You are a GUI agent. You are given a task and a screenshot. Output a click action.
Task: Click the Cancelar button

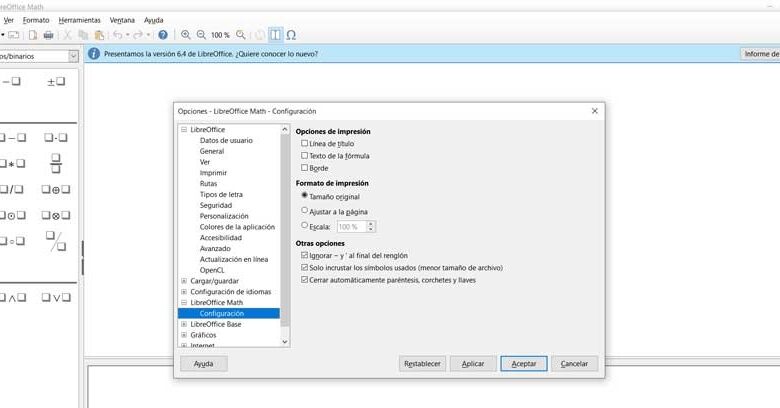(x=575, y=364)
